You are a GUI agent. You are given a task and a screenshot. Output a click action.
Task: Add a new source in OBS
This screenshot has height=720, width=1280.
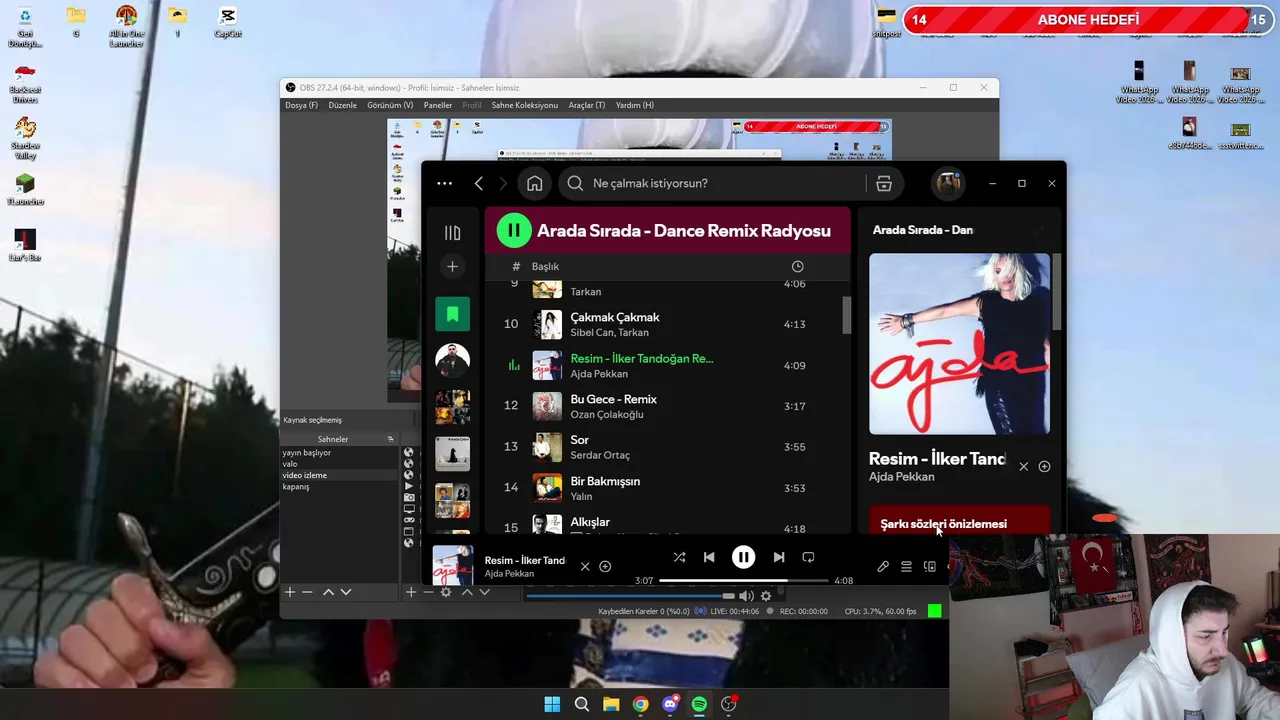point(410,592)
